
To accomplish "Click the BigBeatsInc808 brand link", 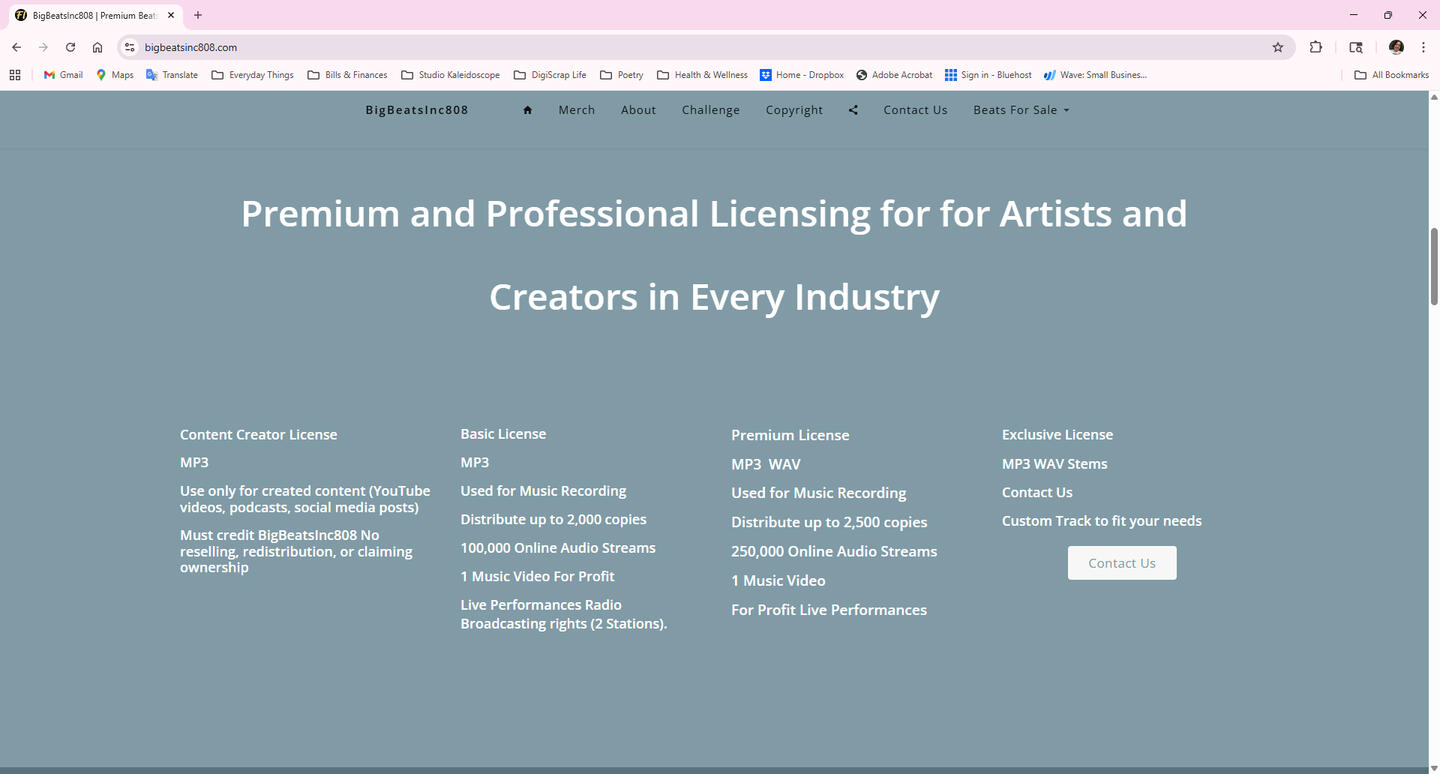I will 417,110.
